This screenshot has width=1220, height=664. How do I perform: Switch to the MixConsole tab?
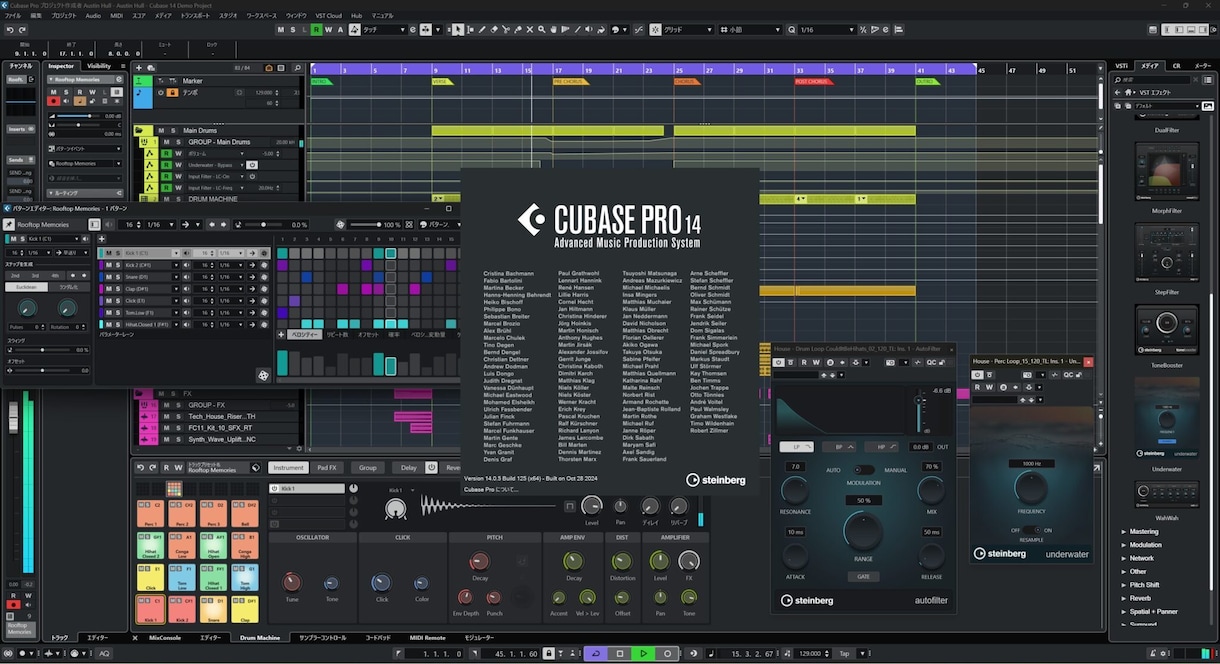(165, 637)
